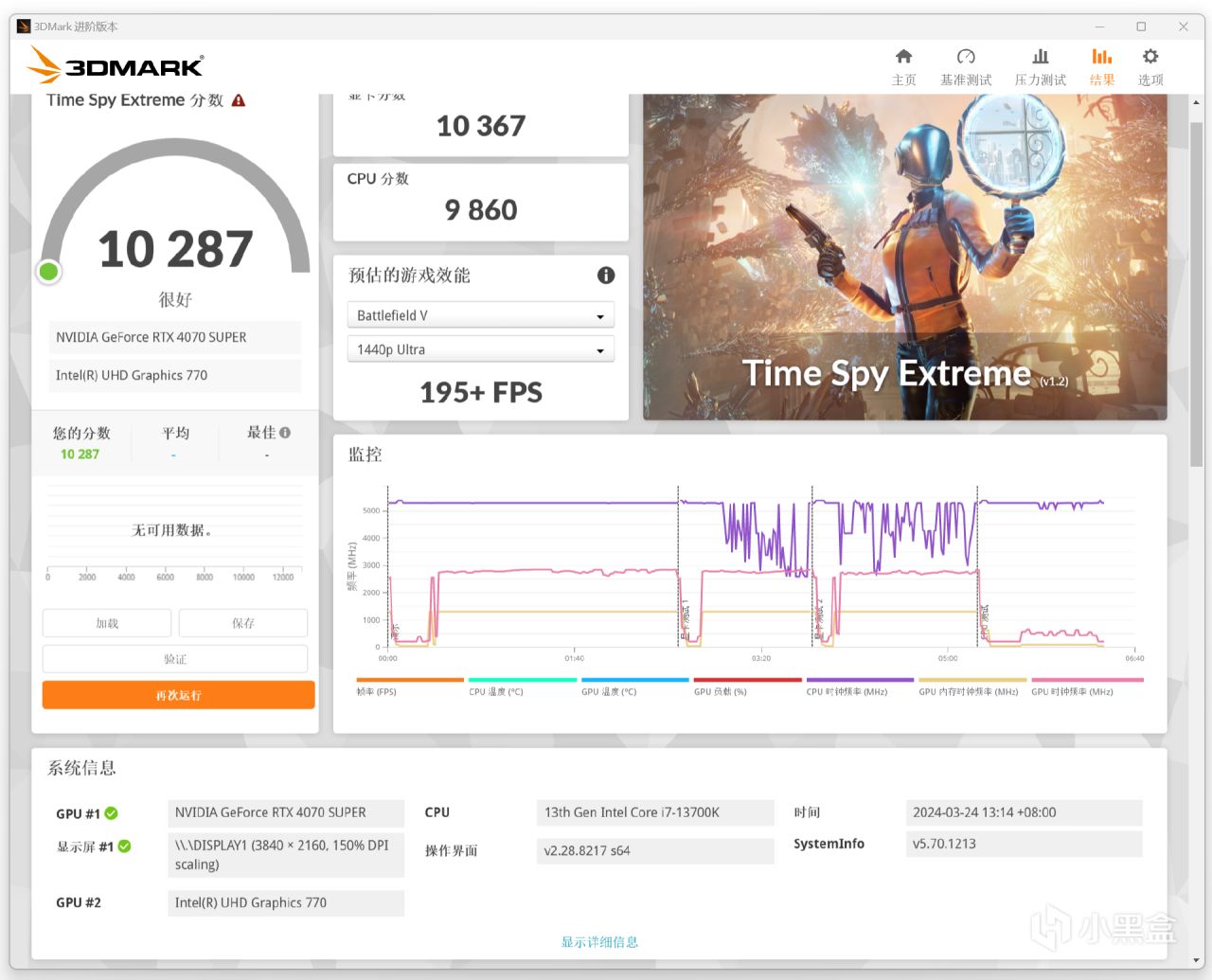The height and width of the screenshot is (980, 1212).
Task: Click the 很好 rating label
Action: [x=175, y=299]
